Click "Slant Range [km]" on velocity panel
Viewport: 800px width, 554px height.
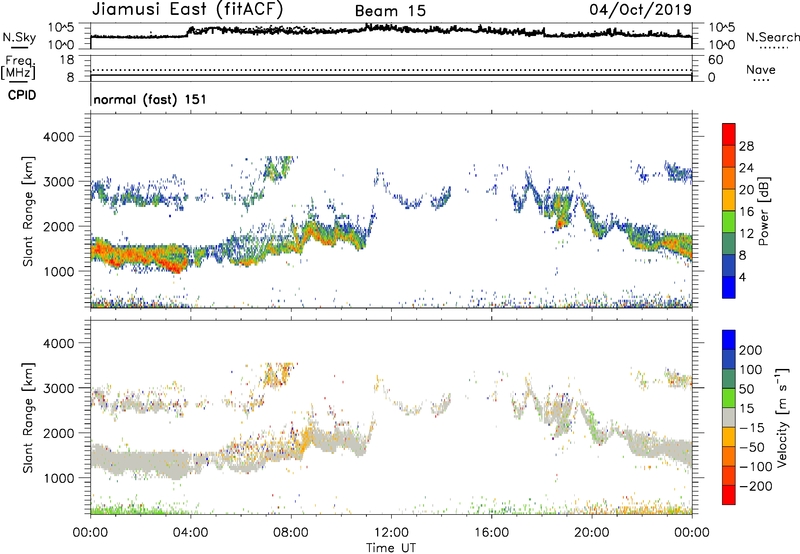pos(28,418)
